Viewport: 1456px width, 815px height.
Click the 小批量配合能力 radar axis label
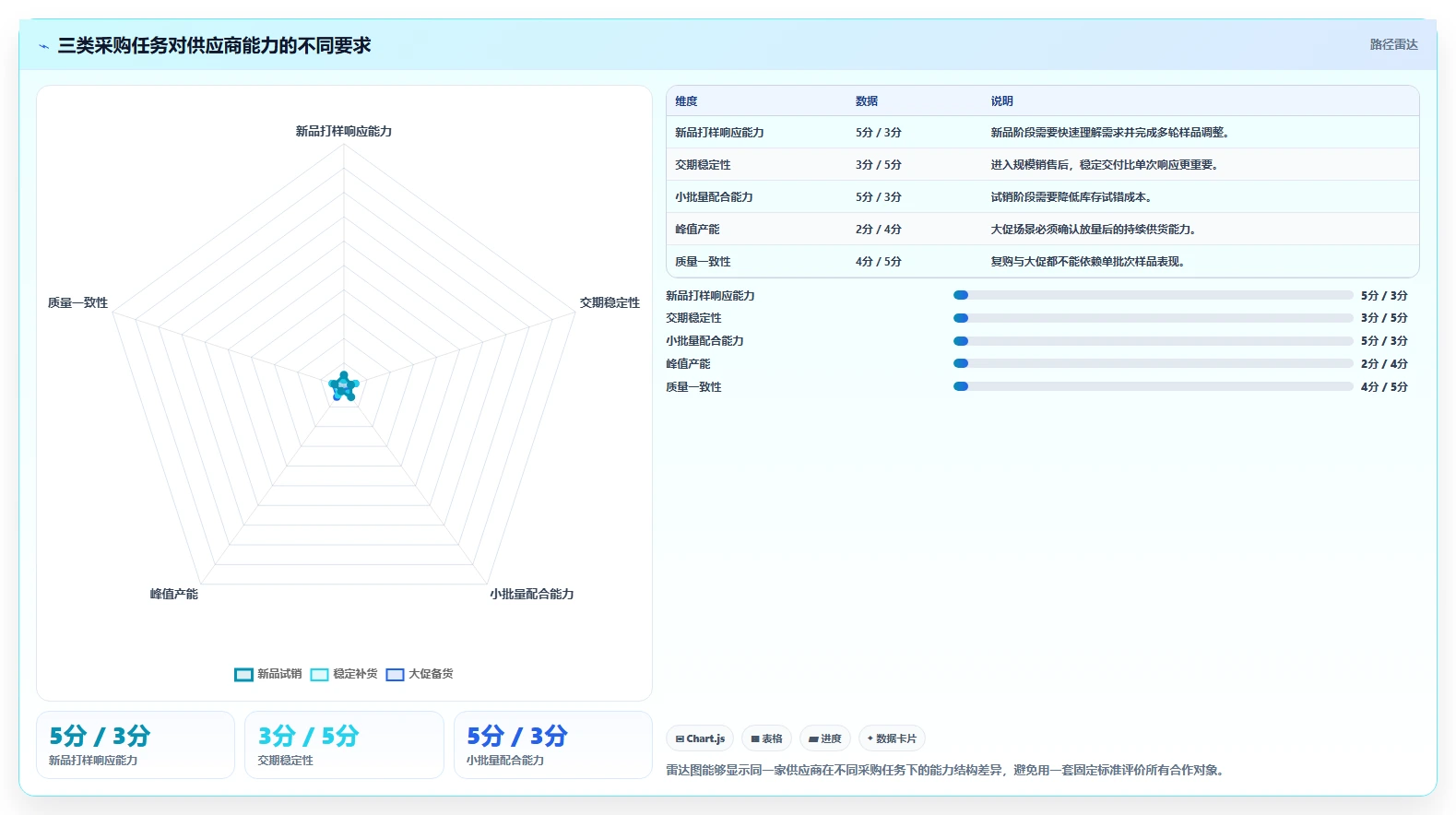(532, 594)
